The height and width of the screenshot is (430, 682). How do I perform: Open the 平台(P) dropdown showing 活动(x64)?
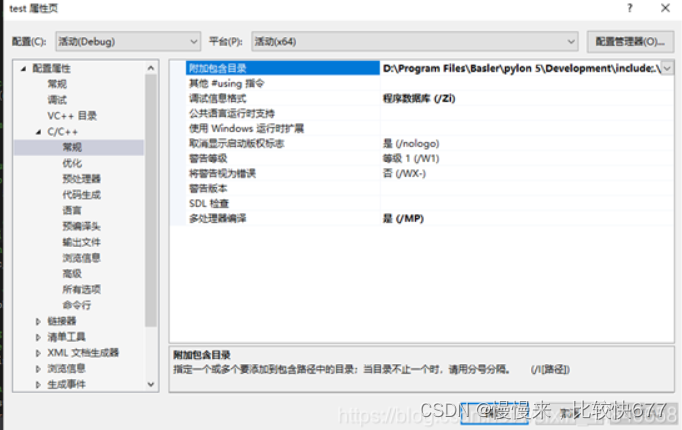(415, 42)
